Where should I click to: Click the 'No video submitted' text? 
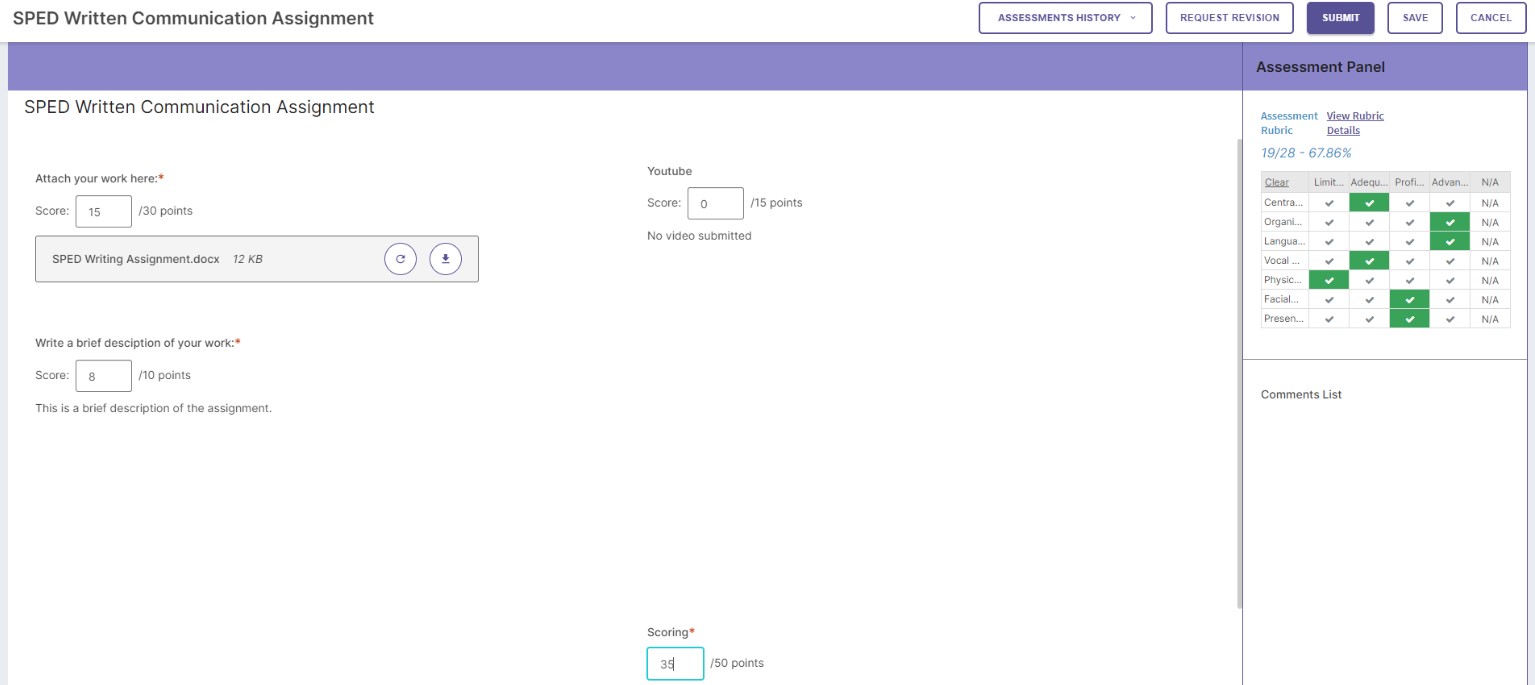(699, 236)
